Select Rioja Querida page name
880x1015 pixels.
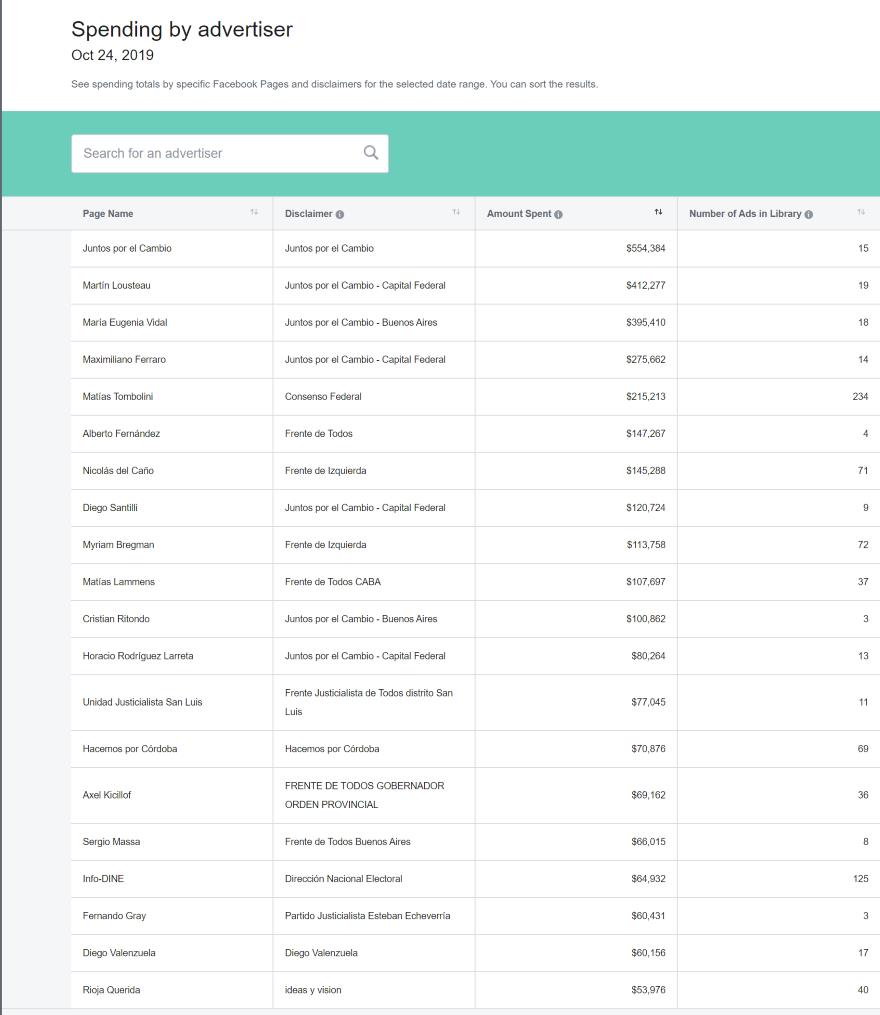pos(111,990)
